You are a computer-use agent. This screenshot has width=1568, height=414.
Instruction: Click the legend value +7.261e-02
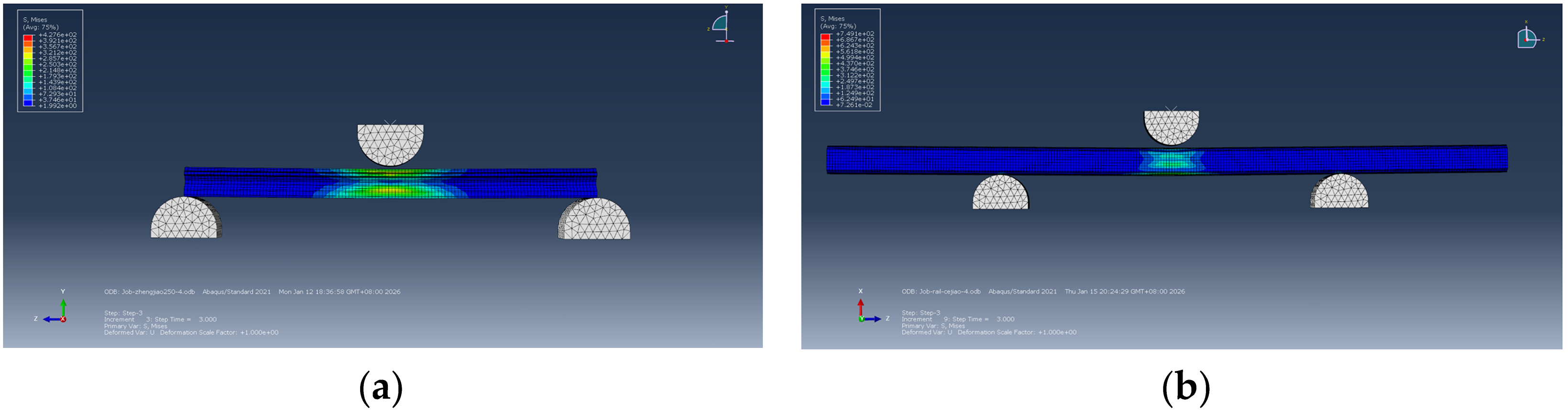pos(854,105)
